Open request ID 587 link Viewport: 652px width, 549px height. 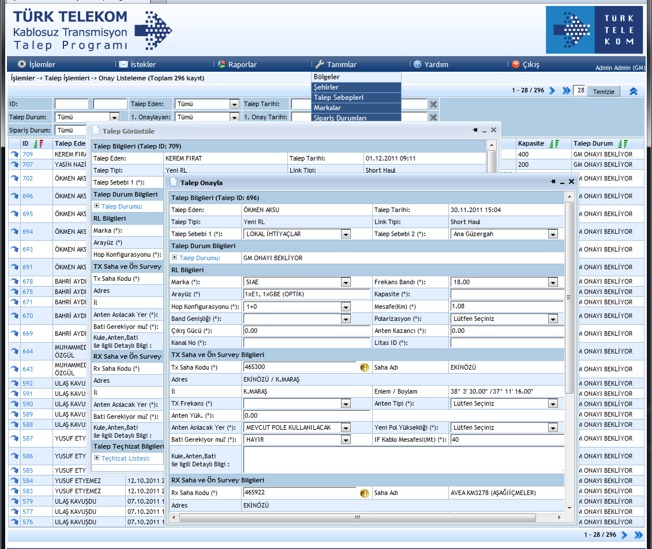(27, 439)
